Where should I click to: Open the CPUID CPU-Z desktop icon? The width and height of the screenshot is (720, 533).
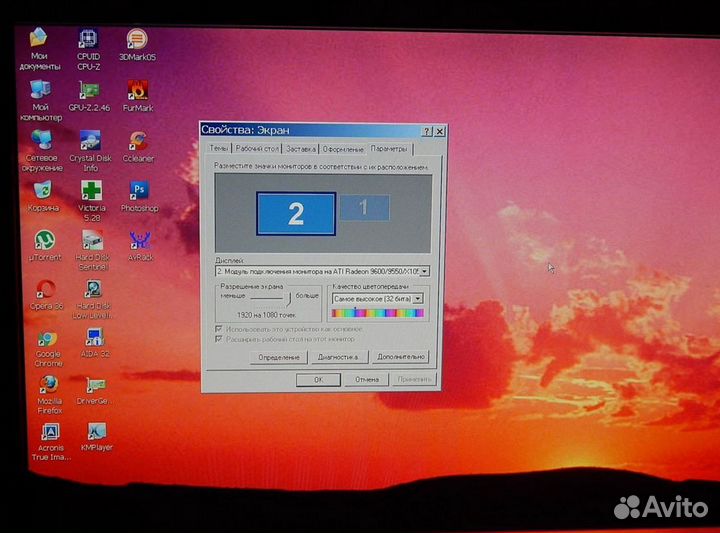pyautogui.click(x=88, y=40)
